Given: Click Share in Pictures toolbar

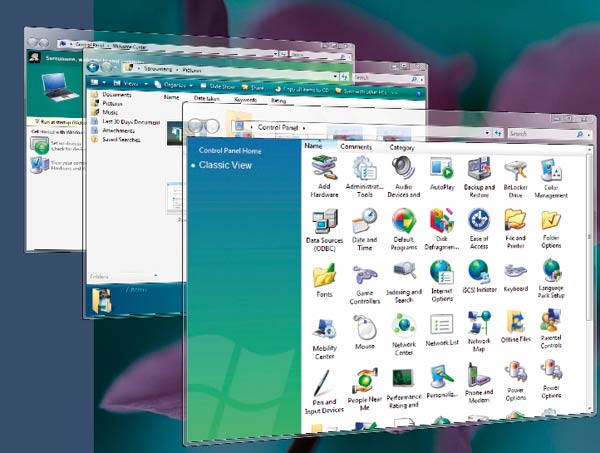Looking at the screenshot, I should pyautogui.click(x=253, y=88).
